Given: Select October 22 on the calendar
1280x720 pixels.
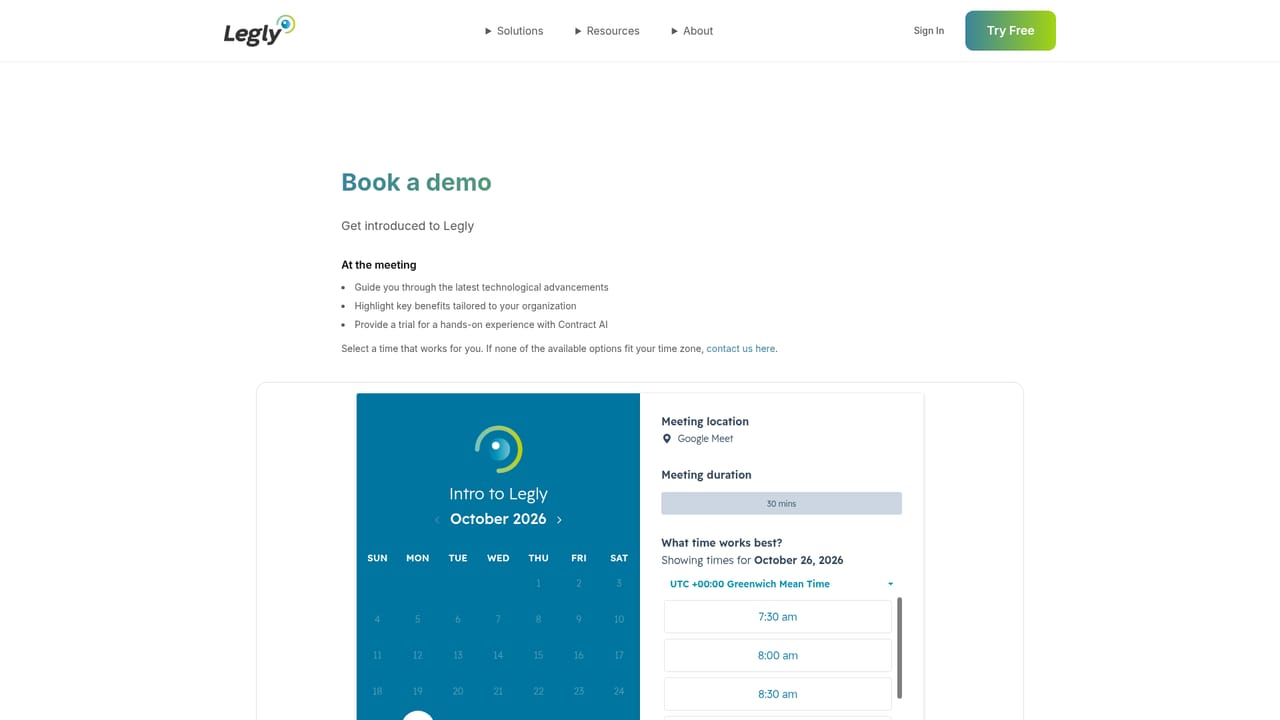Looking at the screenshot, I should pos(538,691).
